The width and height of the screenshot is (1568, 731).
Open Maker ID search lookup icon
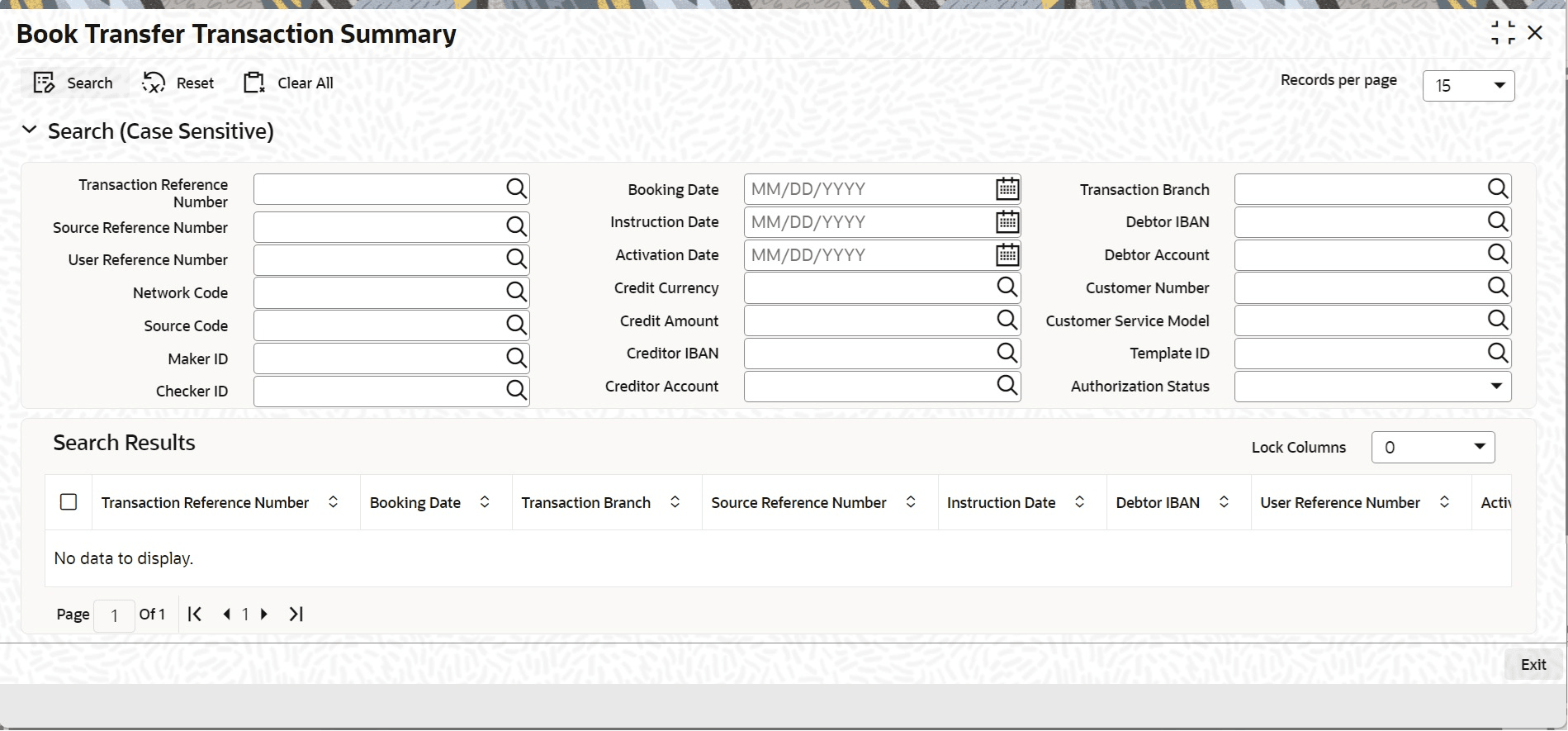(x=516, y=358)
